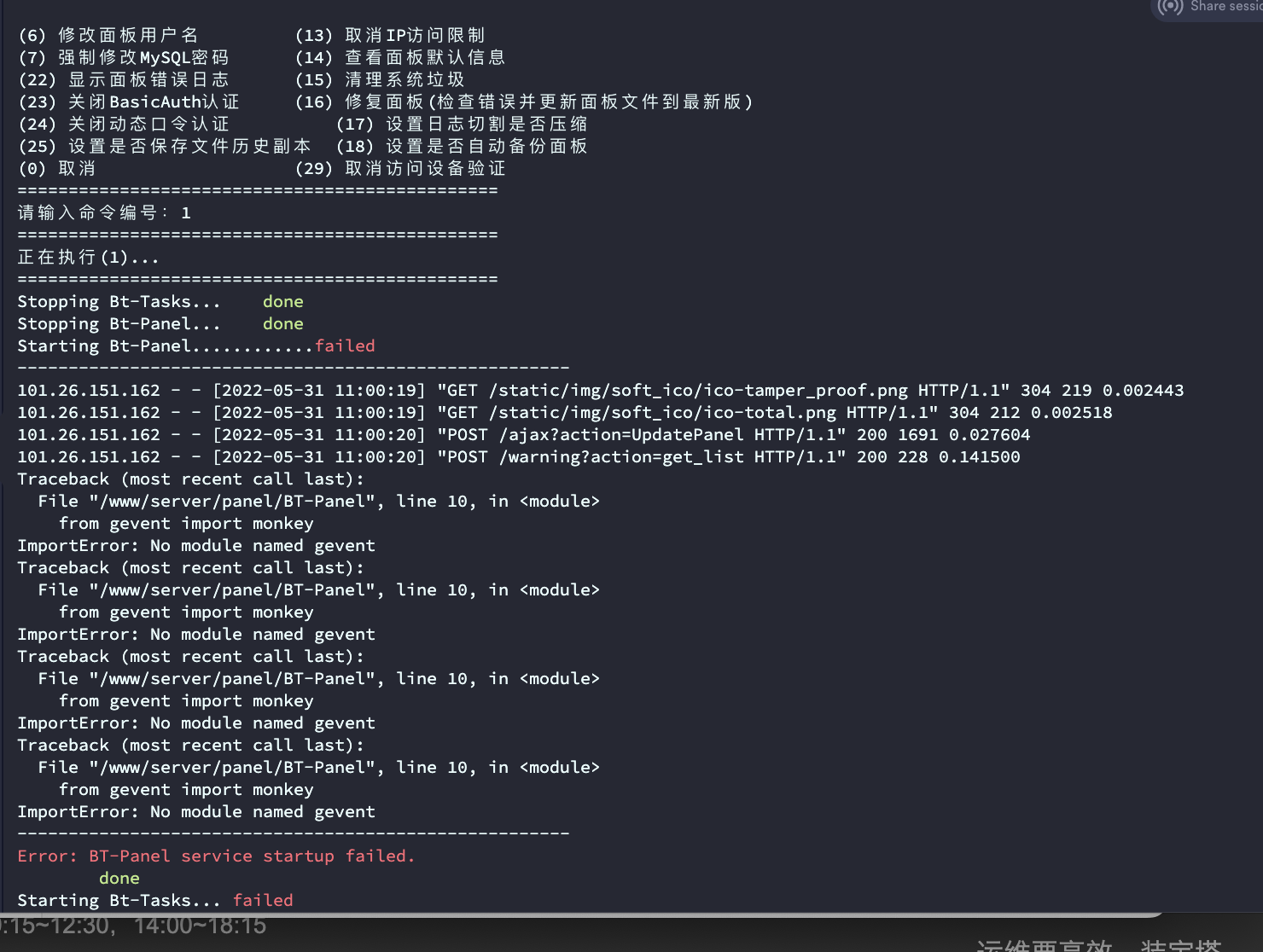Screen dimensions: 1263x952
Task: Select option (16) 修复面板 text
Action: point(524,102)
